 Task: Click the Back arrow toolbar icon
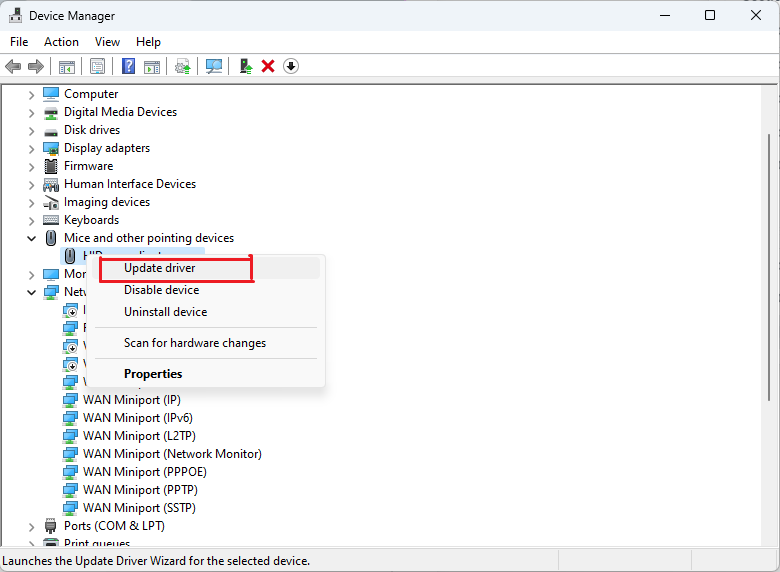point(13,66)
